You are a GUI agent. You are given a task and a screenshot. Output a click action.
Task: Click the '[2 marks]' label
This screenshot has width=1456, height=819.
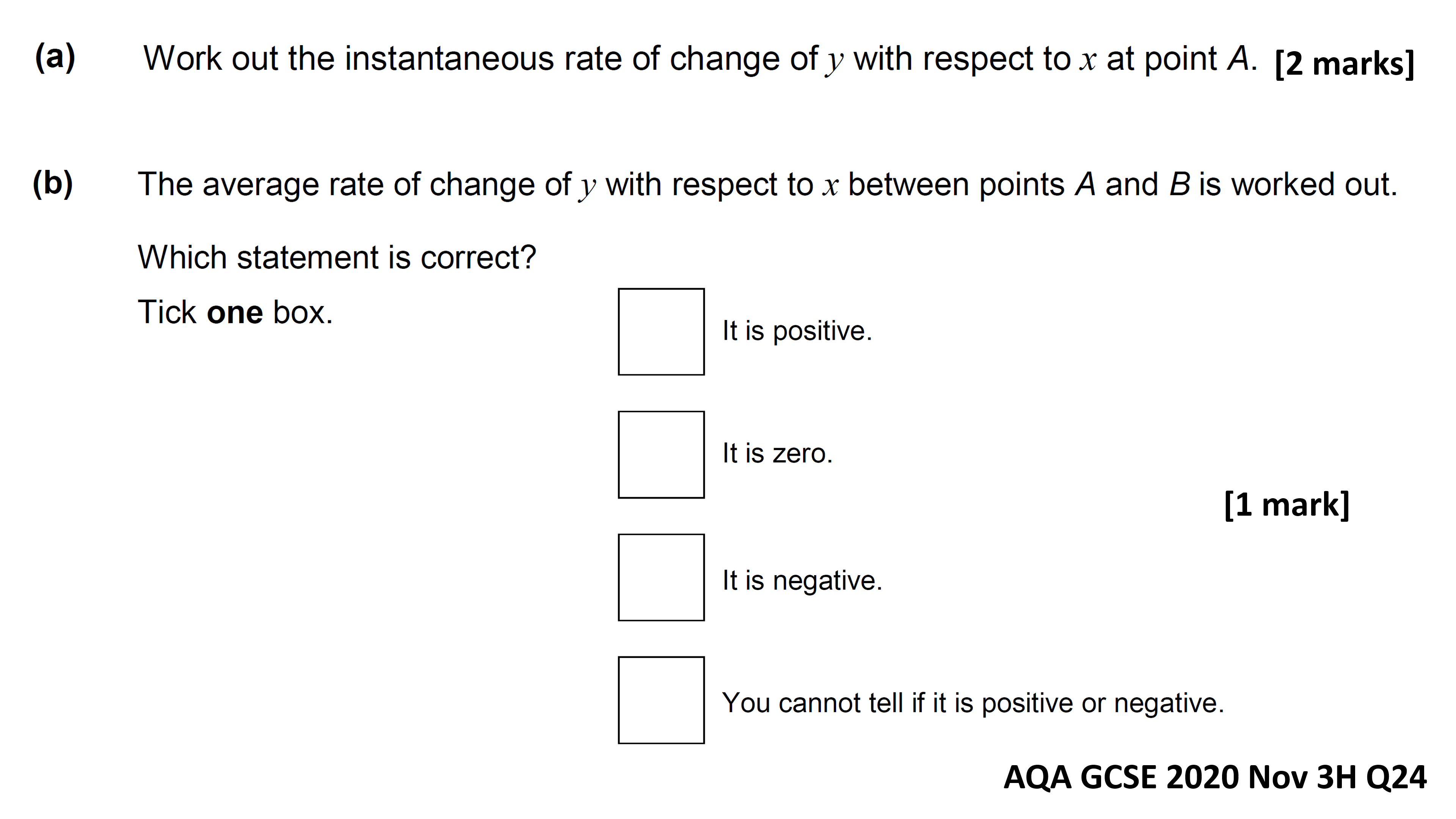click(1345, 64)
